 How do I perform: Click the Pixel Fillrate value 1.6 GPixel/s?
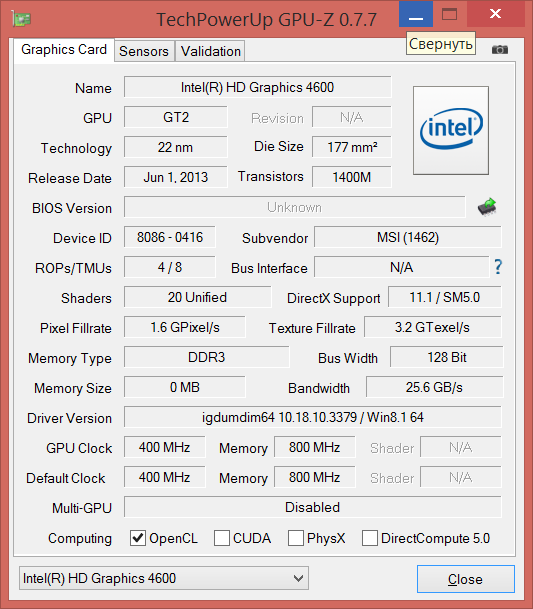(185, 327)
